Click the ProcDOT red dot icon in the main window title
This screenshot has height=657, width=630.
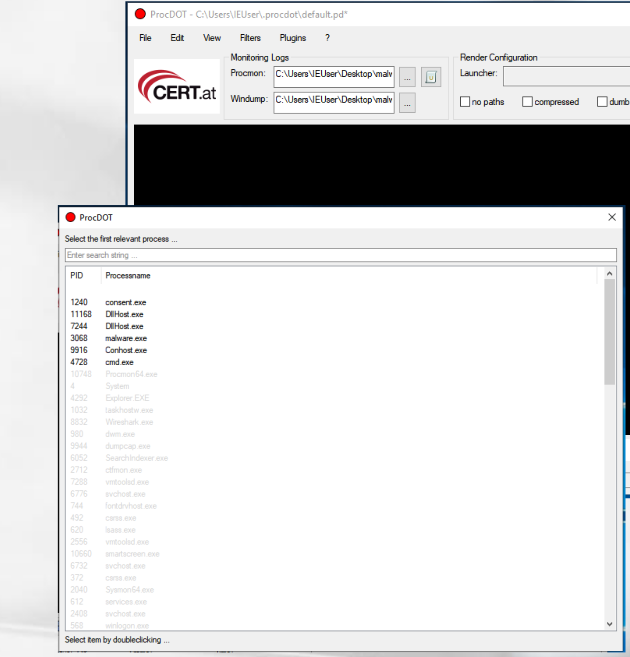tap(140, 14)
